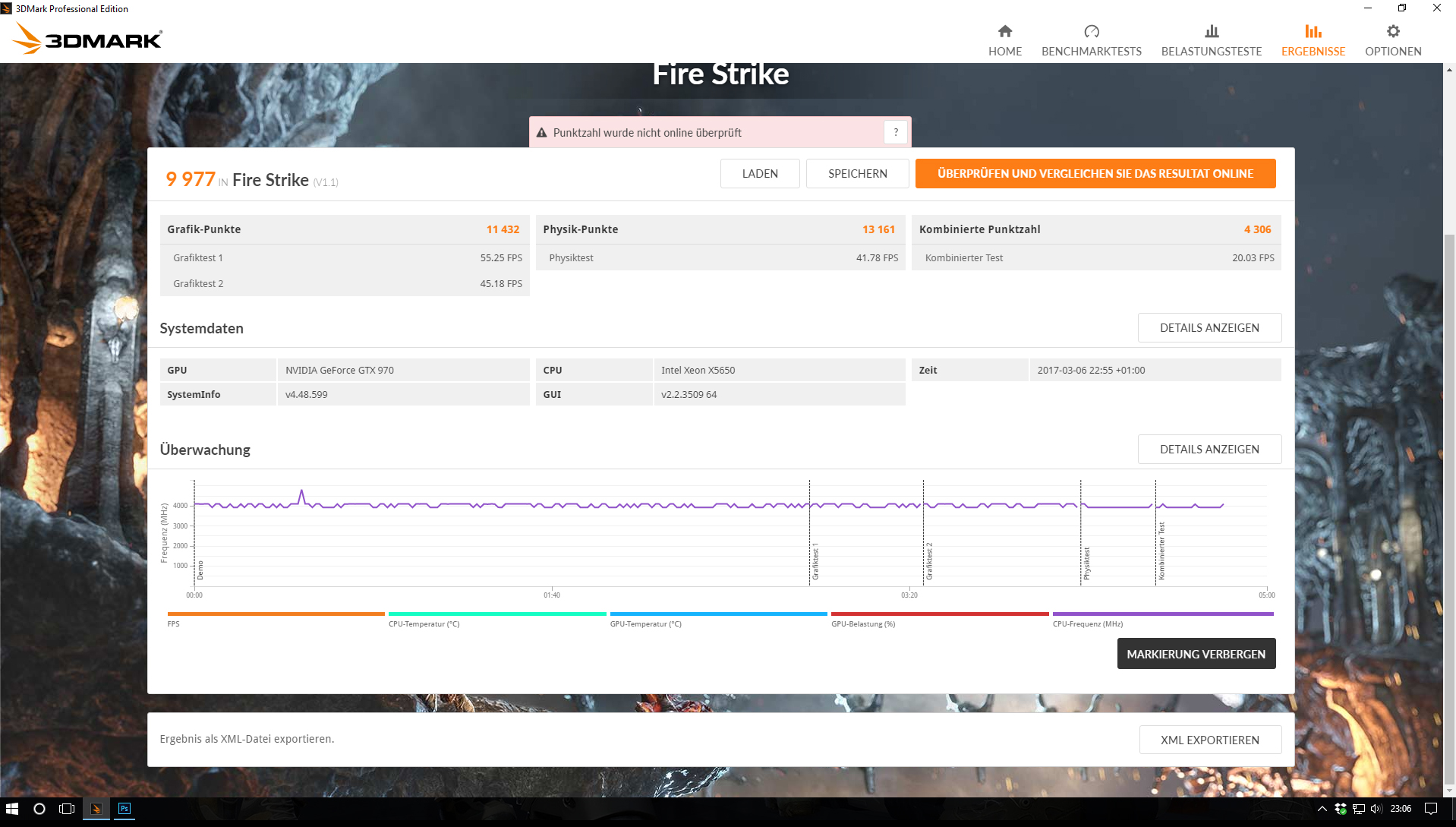Toggle the FPS chart legend

pyautogui.click(x=276, y=619)
